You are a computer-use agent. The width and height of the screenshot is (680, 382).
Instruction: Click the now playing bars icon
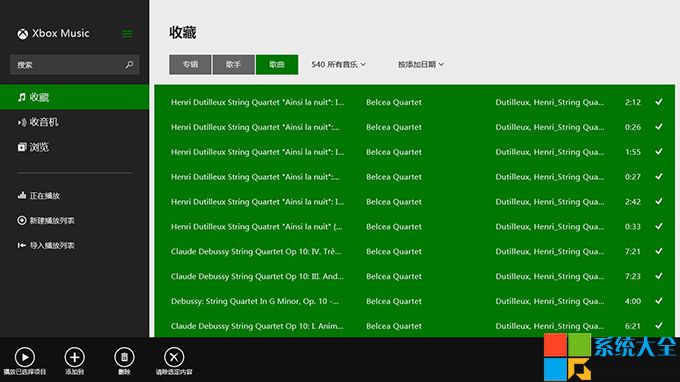click(x=22, y=196)
